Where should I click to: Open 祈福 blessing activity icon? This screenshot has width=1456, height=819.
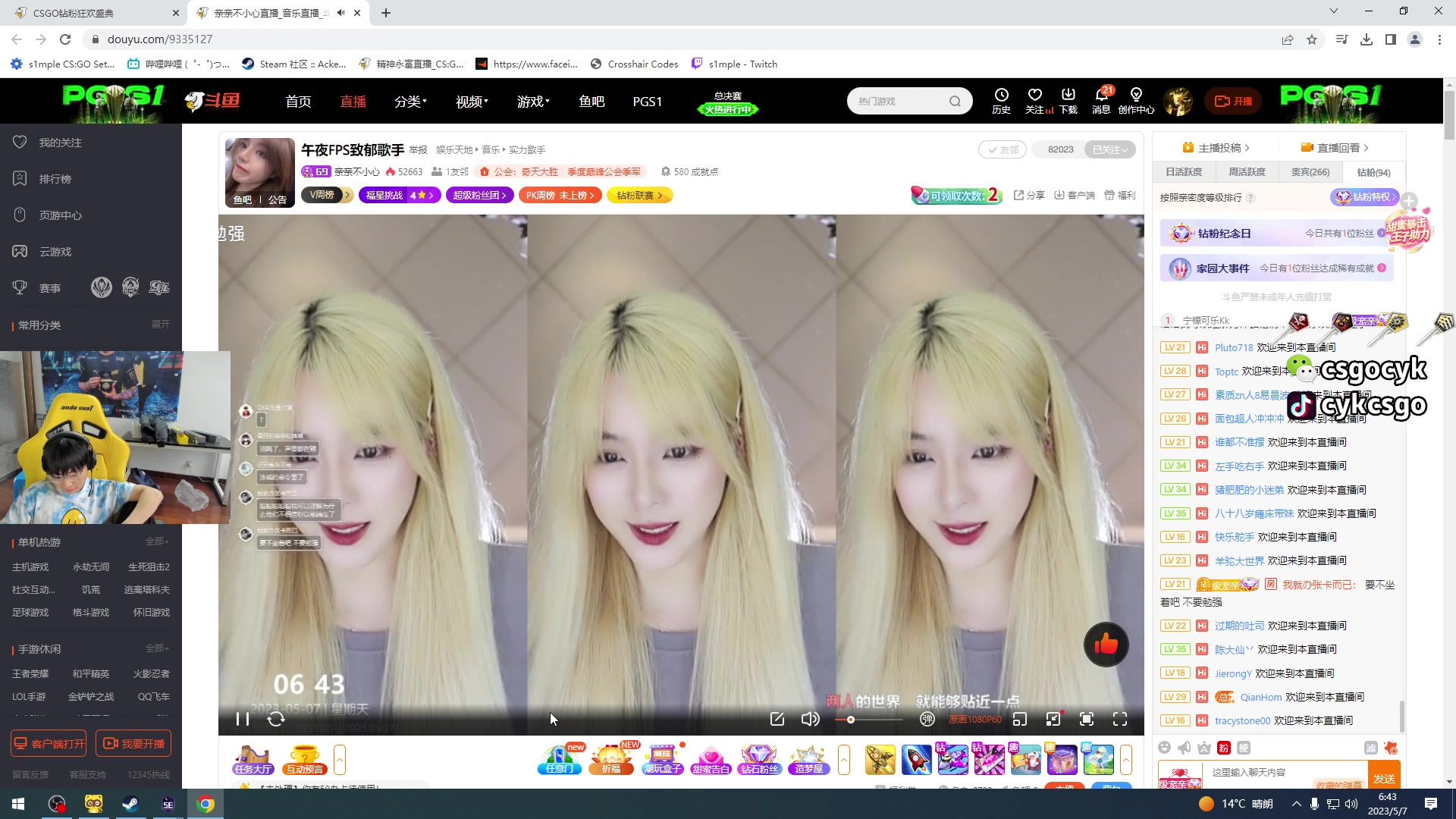tap(611, 759)
